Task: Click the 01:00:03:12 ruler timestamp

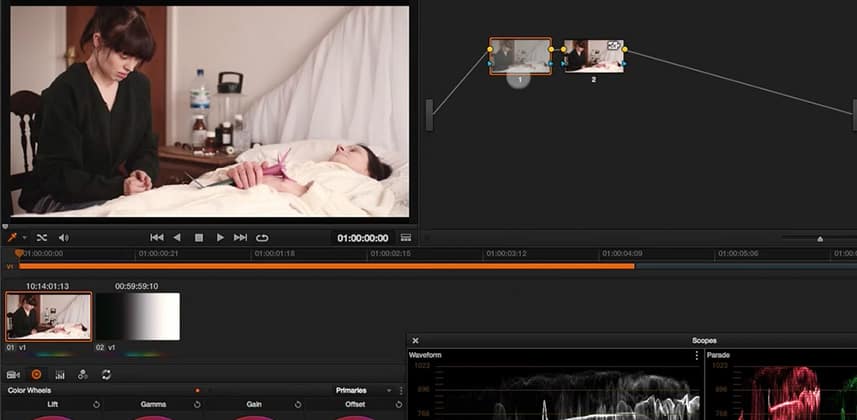Action: coord(506,254)
